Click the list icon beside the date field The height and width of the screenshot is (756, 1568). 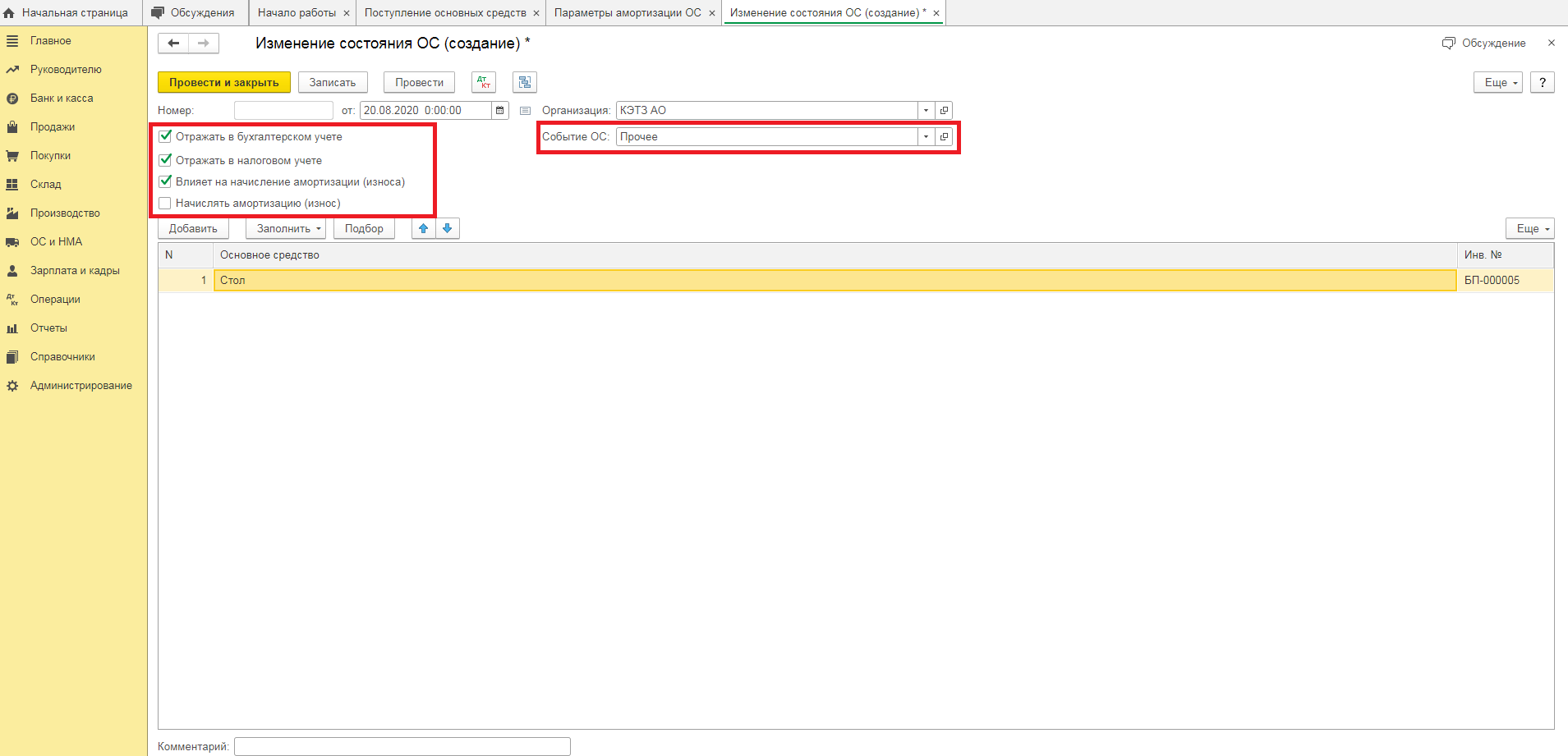click(526, 111)
